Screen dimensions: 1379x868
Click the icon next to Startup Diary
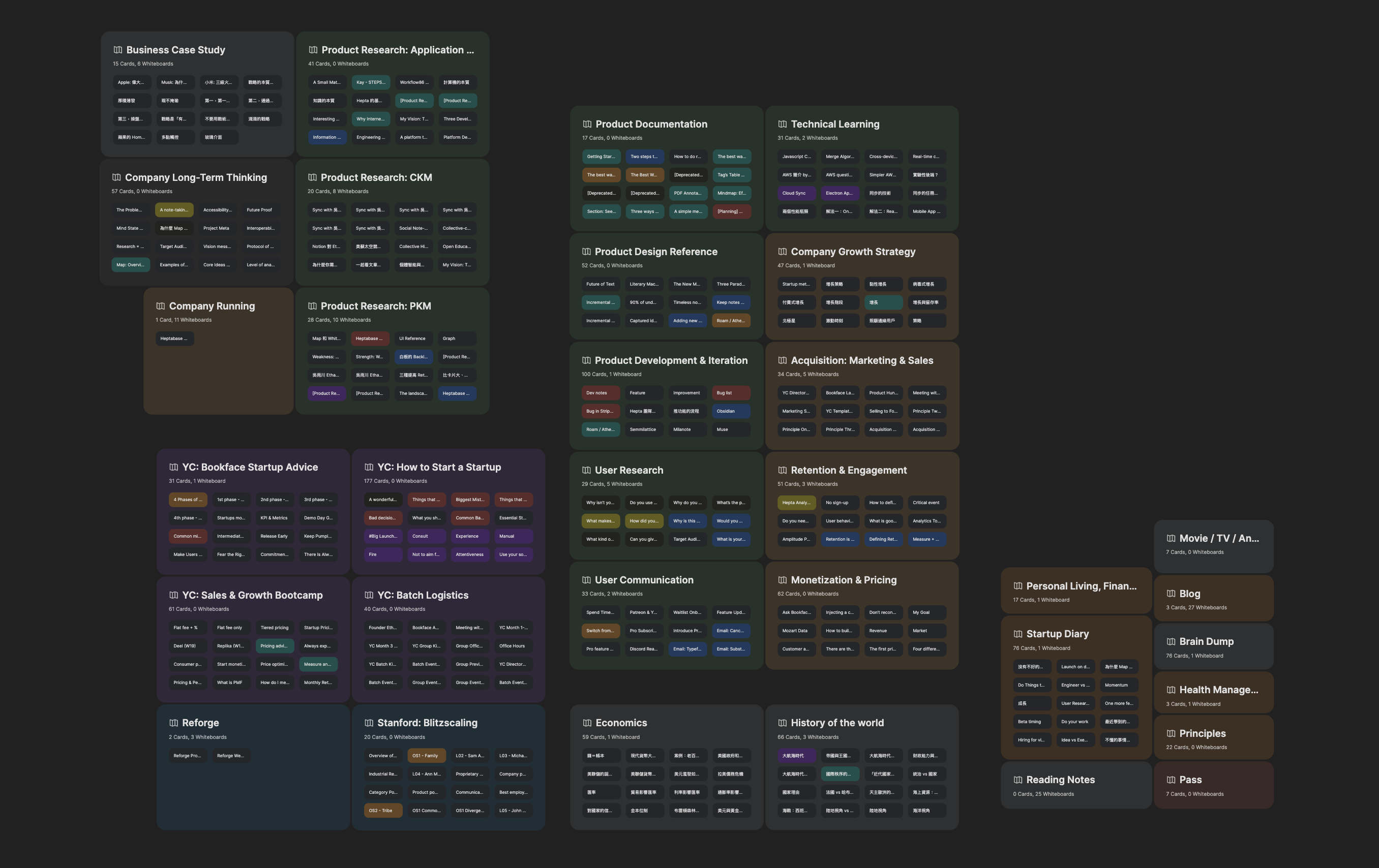coord(1017,634)
